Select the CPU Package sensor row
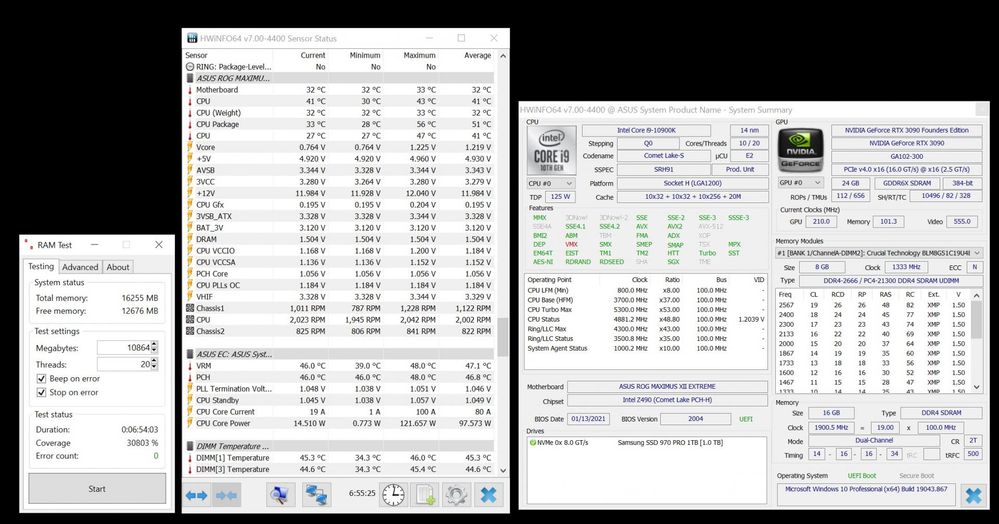This screenshot has width=999, height=524. (x=339, y=124)
